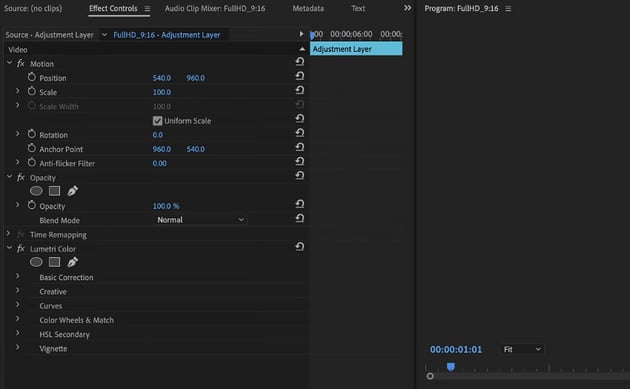Collapse the Video section with the up arrow
Image resolution: width=630 pixels, height=389 pixels.
click(302, 49)
